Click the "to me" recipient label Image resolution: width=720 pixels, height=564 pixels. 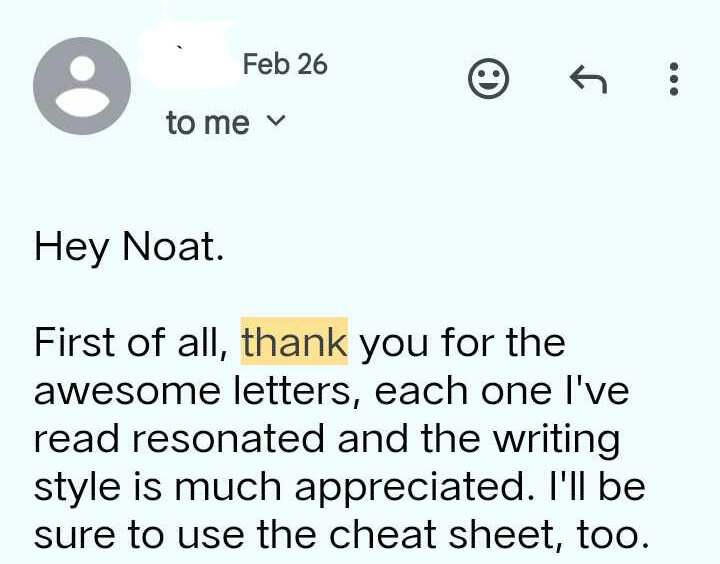tap(207, 123)
